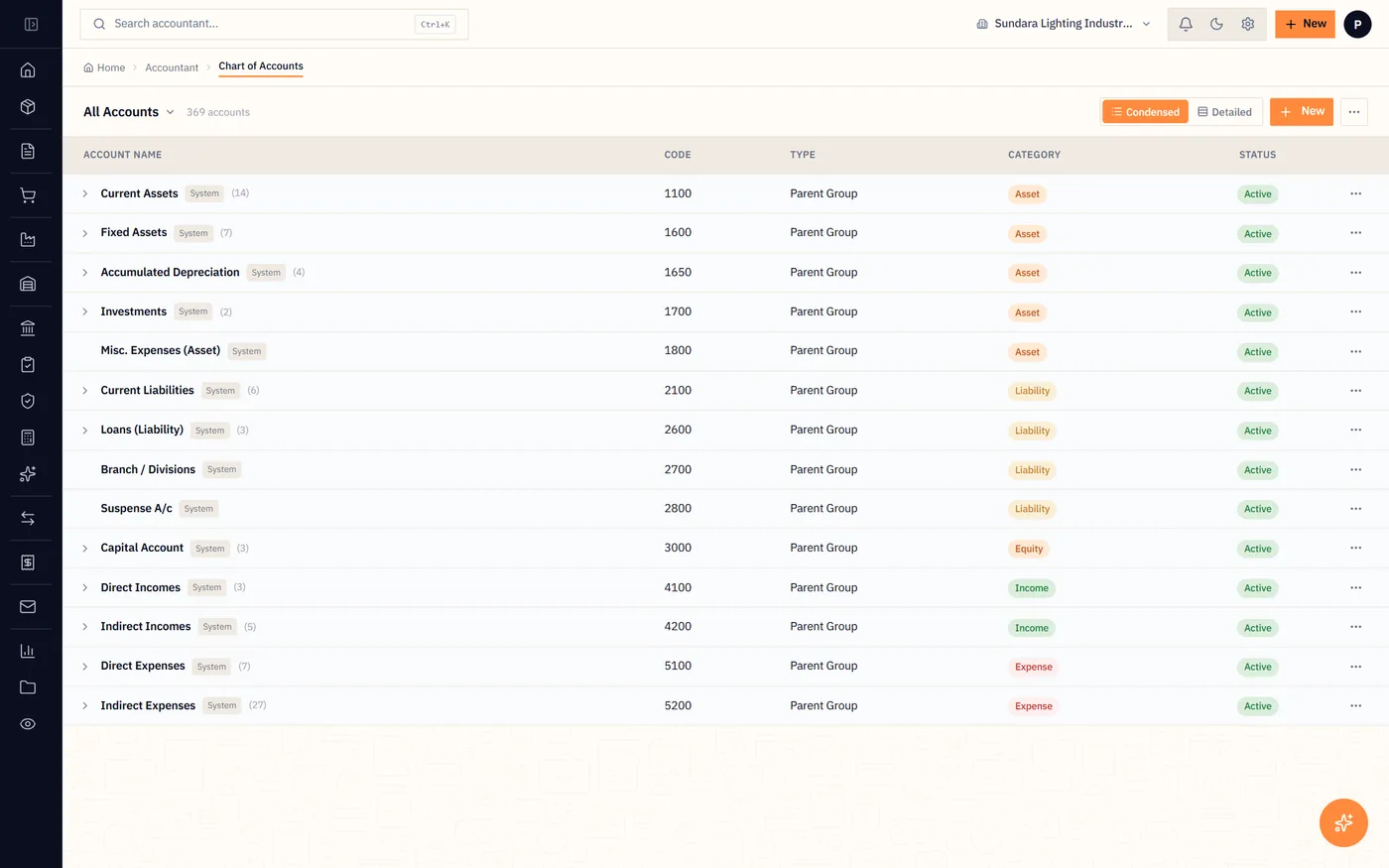
Task: Go to Home breadcrumb
Action: (x=104, y=67)
